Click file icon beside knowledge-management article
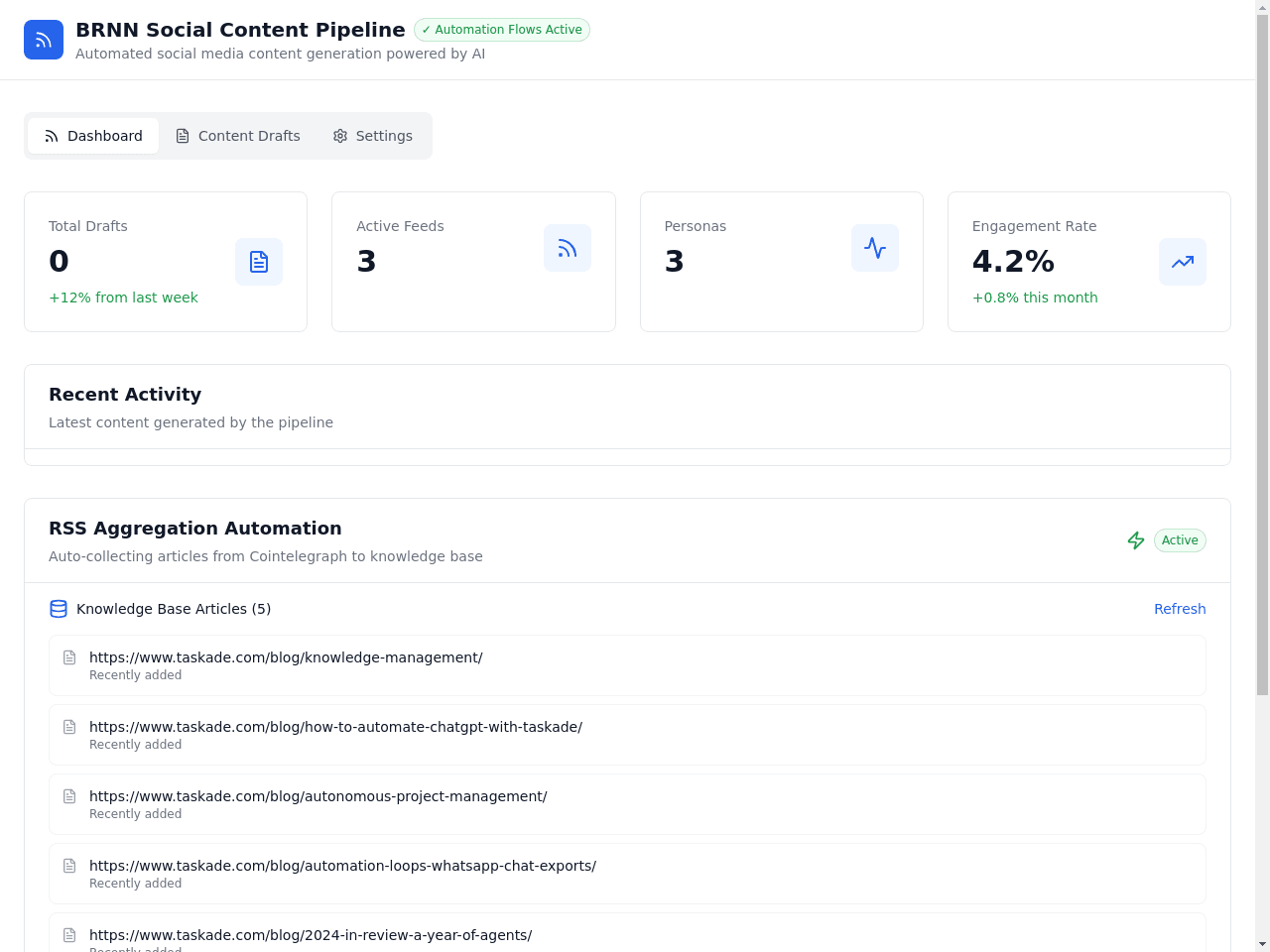 (x=69, y=657)
